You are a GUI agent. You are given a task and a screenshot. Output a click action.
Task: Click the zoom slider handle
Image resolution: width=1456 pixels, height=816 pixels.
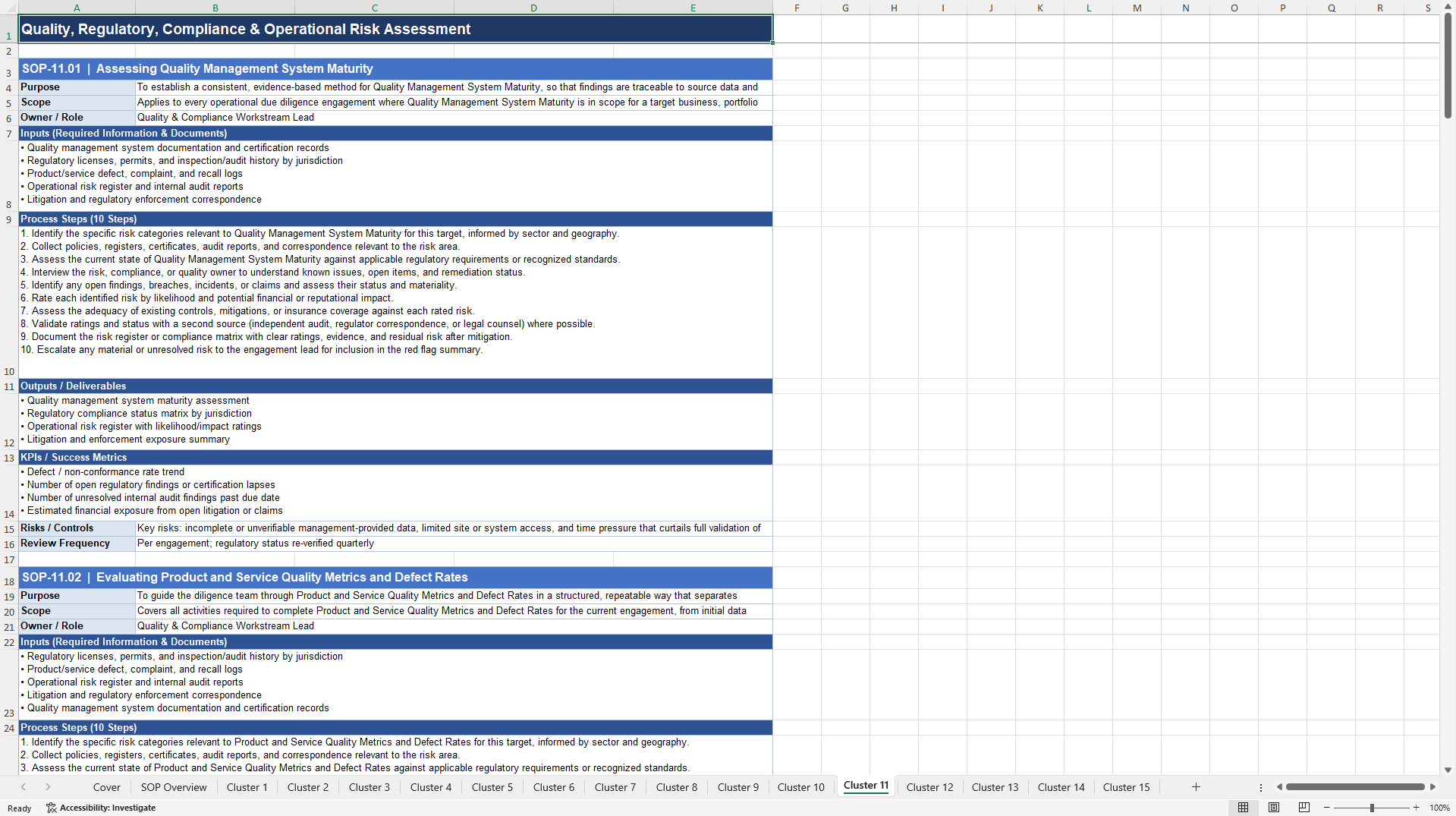point(1372,808)
